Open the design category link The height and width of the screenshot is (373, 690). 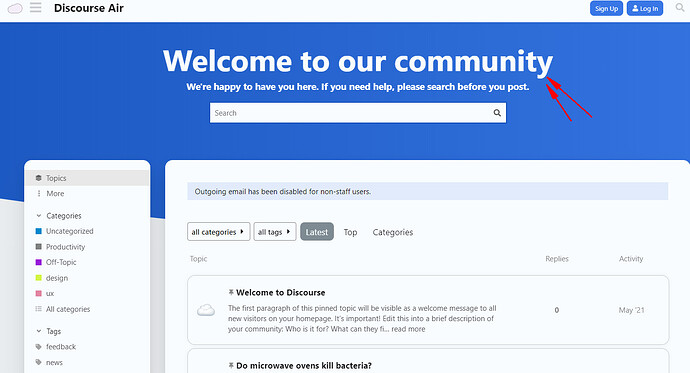pos(57,278)
